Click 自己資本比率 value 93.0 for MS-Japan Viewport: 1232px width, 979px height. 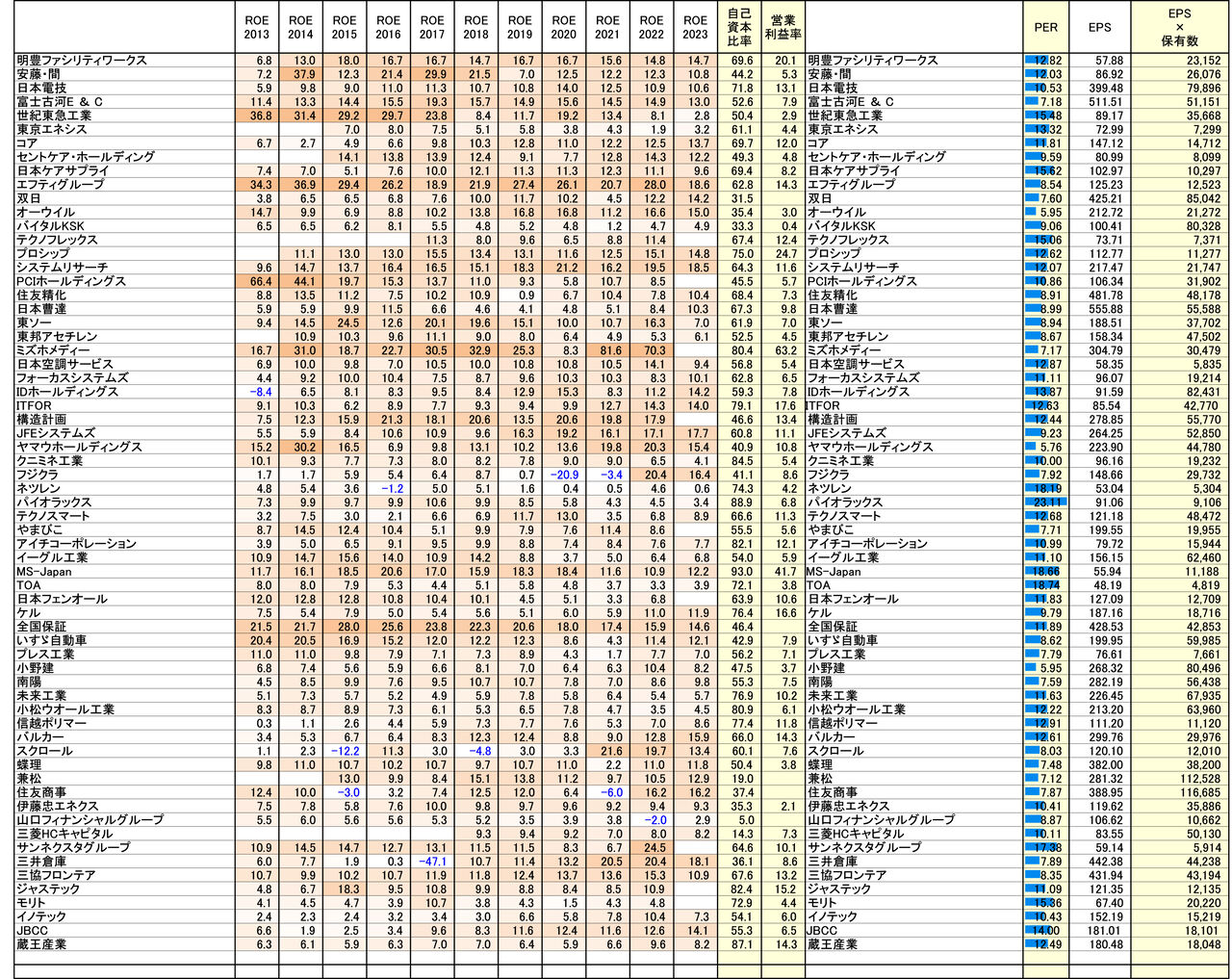[741, 572]
